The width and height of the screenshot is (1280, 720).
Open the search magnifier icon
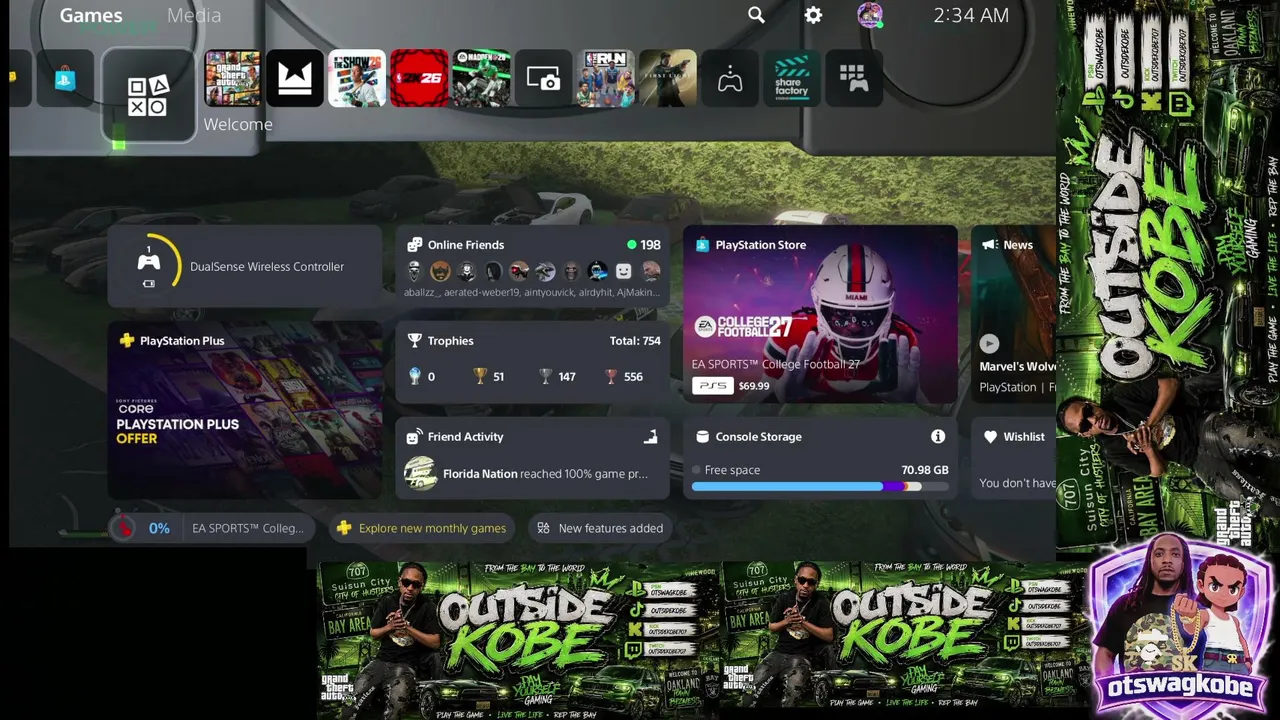pos(756,15)
